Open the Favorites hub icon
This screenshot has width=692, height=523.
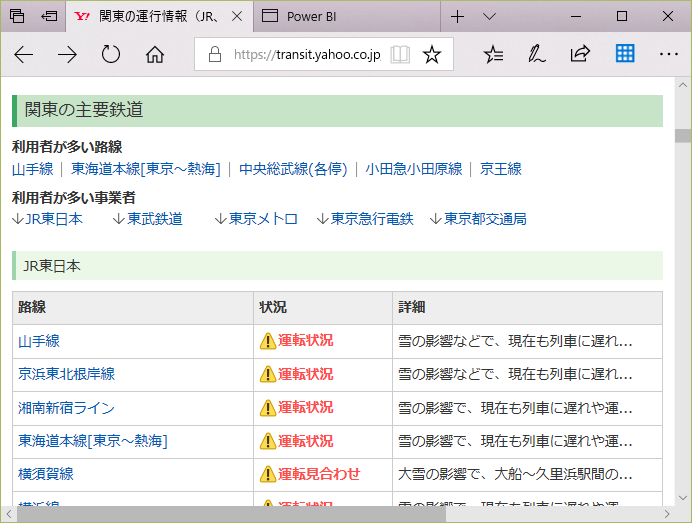tap(493, 54)
